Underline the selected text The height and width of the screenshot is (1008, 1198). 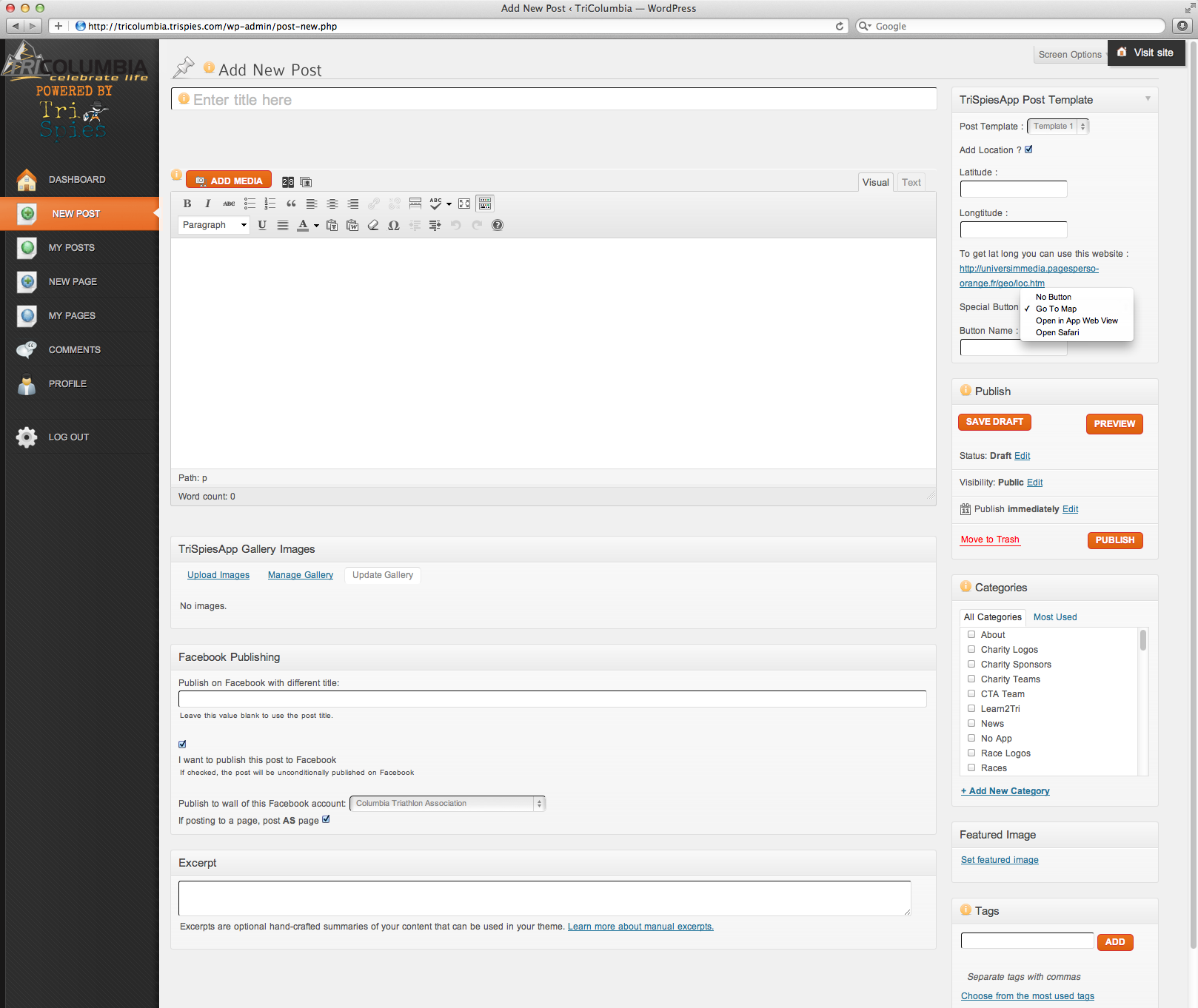pyautogui.click(x=262, y=225)
